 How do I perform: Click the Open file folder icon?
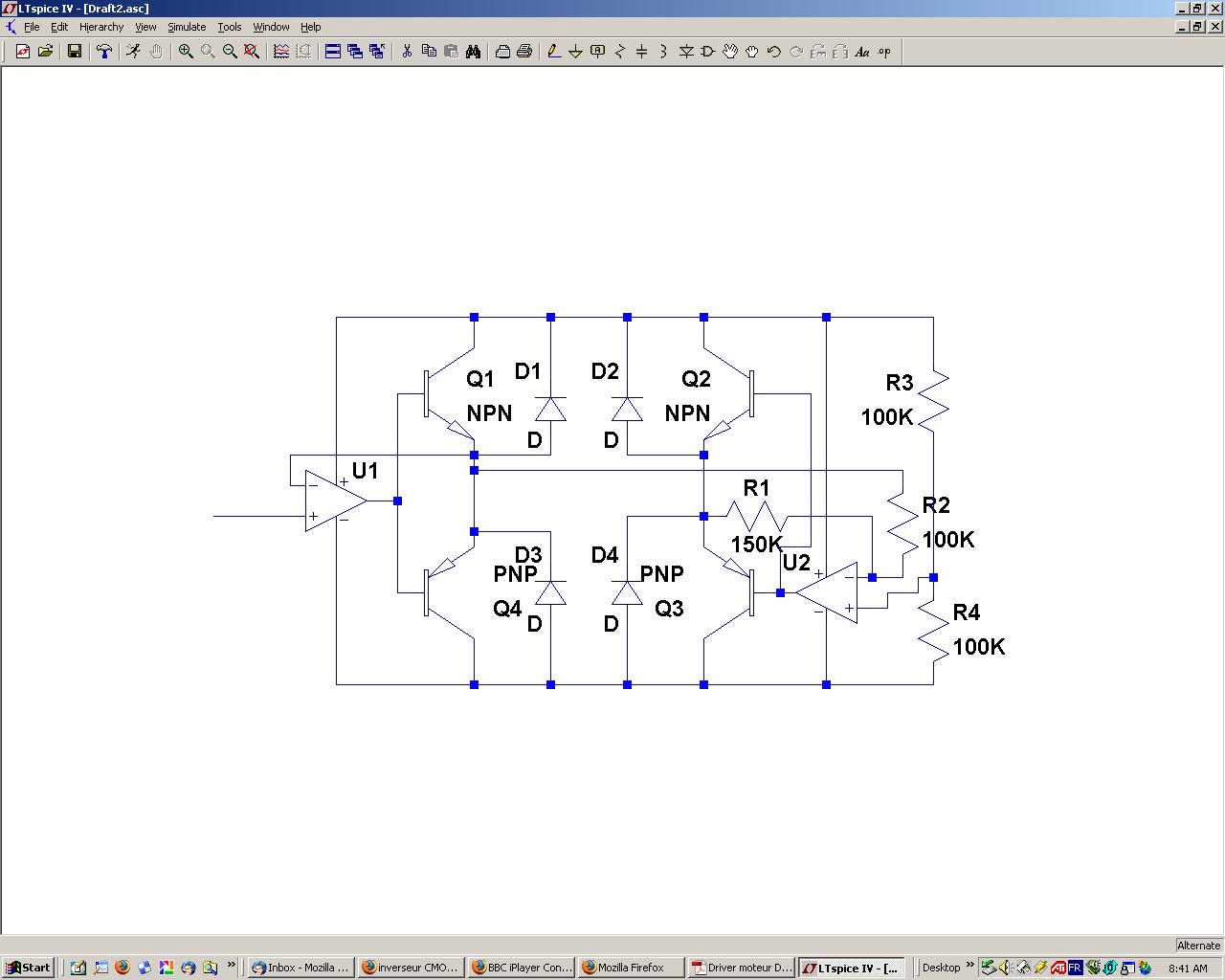point(45,52)
